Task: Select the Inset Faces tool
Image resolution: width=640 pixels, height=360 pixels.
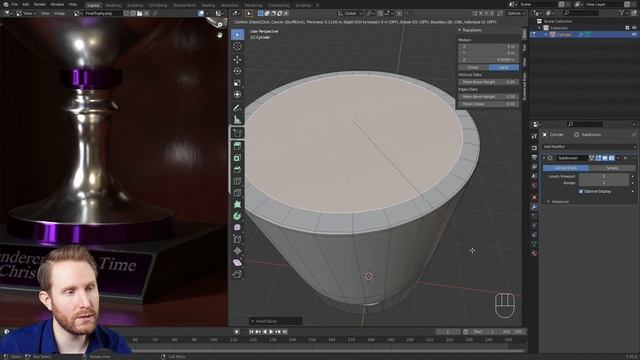Action: (x=237, y=158)
